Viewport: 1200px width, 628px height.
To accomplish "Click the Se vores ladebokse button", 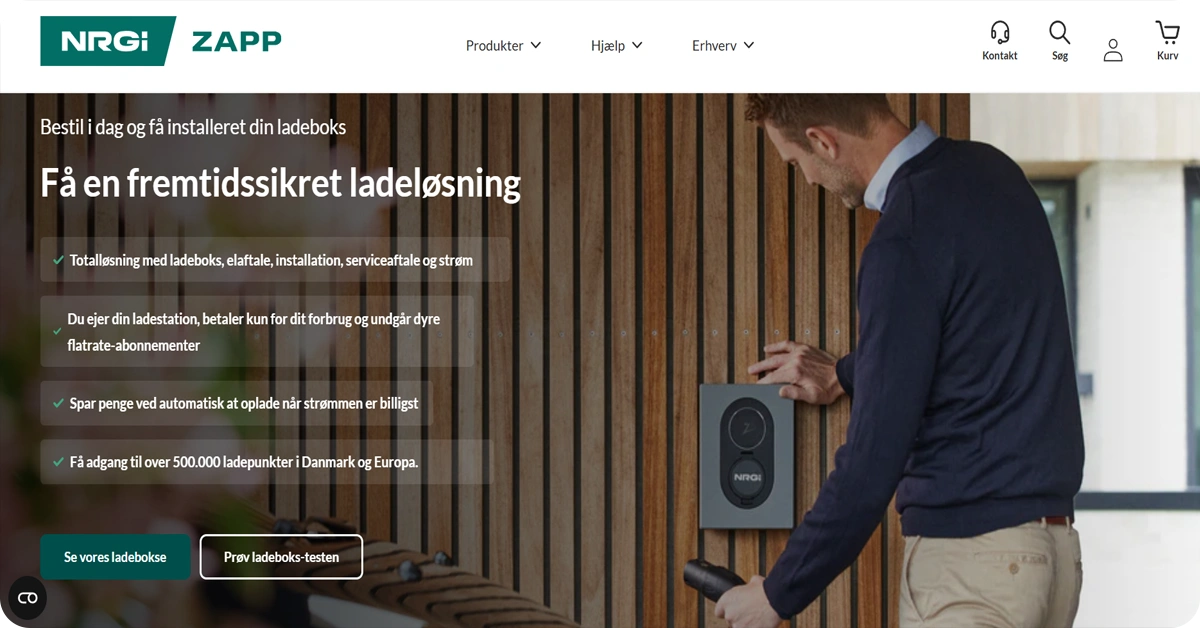I will 115,557.
